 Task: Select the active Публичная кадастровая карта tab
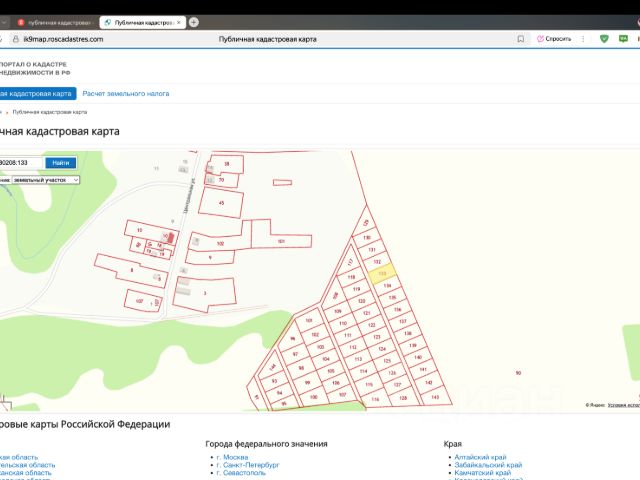tap(142, 22)
